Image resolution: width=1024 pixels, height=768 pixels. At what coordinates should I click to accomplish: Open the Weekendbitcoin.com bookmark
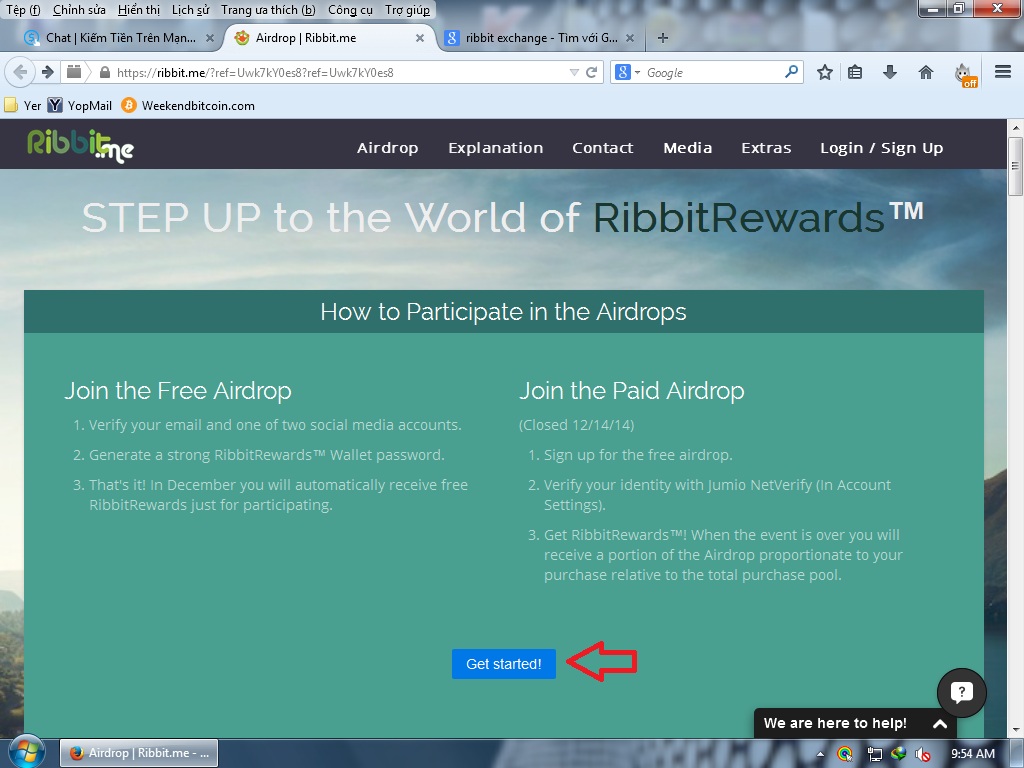[188, 105]
